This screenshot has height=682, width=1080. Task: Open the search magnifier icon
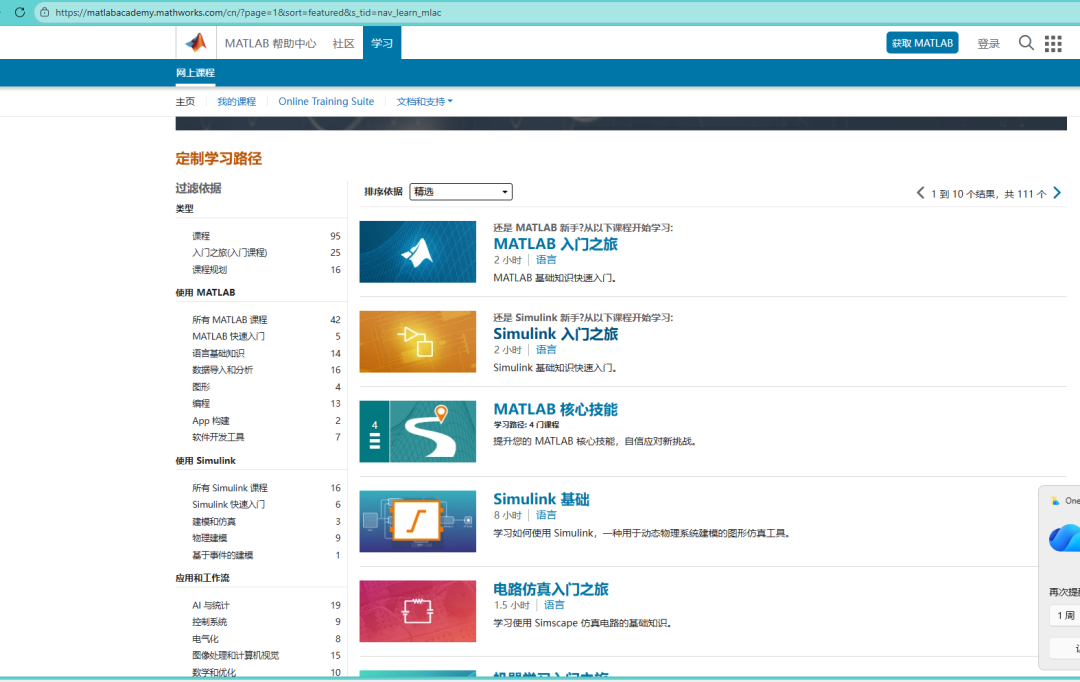[1026, 43]
